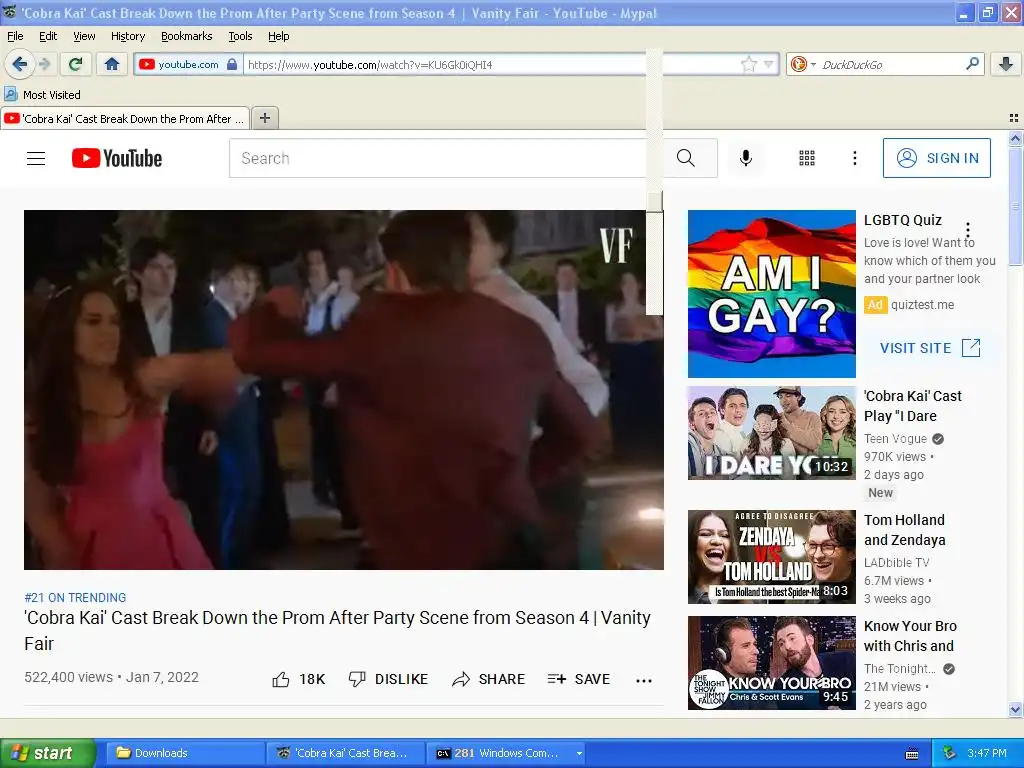Image resolution: width=1024 pixels, height=768 pixels.
Task: Select the 'Cobra Kai' Cast browser tab
Action: click(x=124, y=118)
